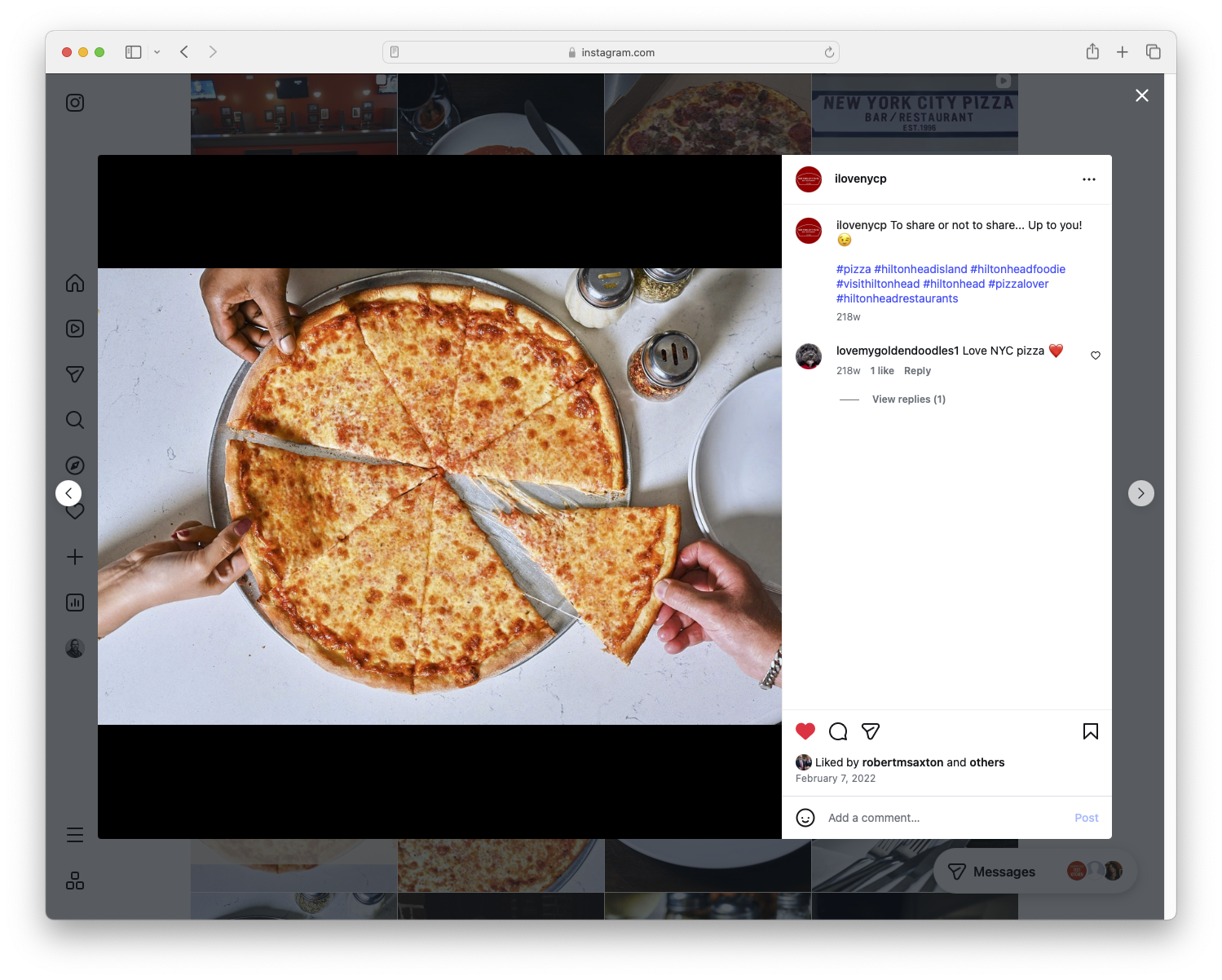Open the Instagram home feed

74,283
